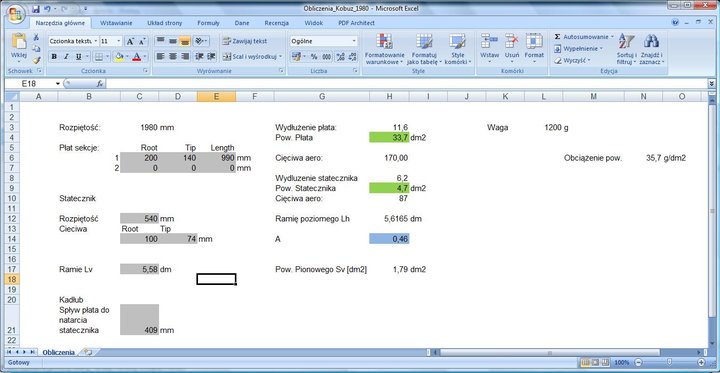The width and height of the screenshot is (720, 373).
Task: Toggle Zawijaj tekst wrapping
Action: [x=245, y=41]
